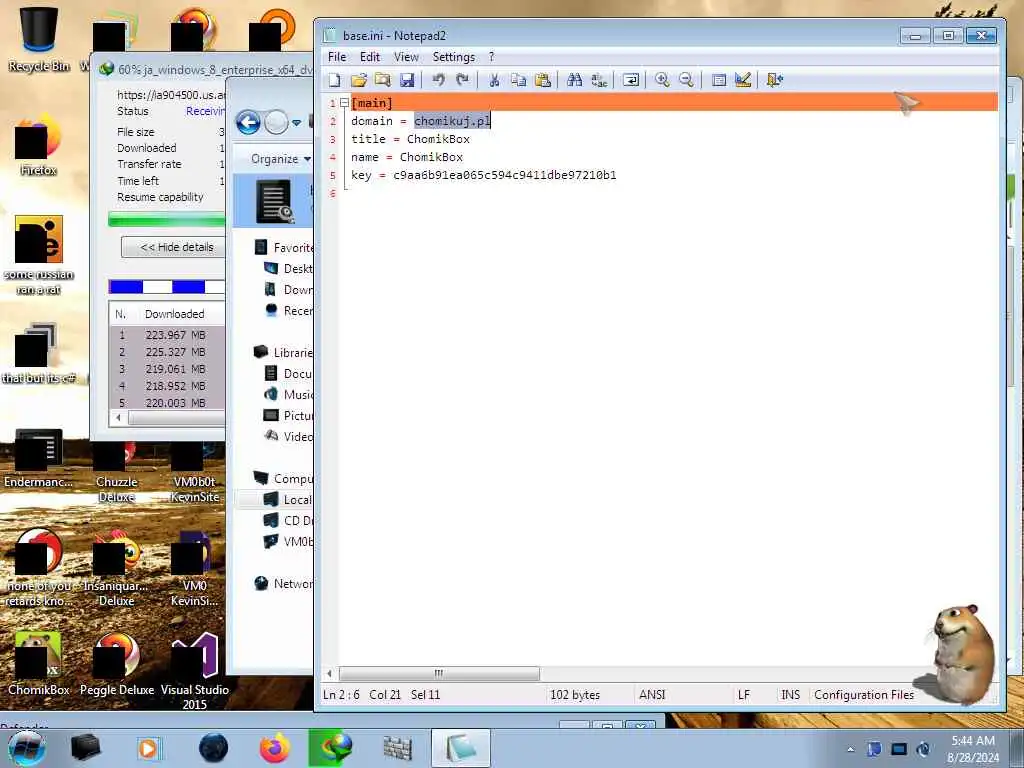The image size is (1024, 768).
Task: Toggle the INS insert mode indicator
Action: click(x=790, y=695)
